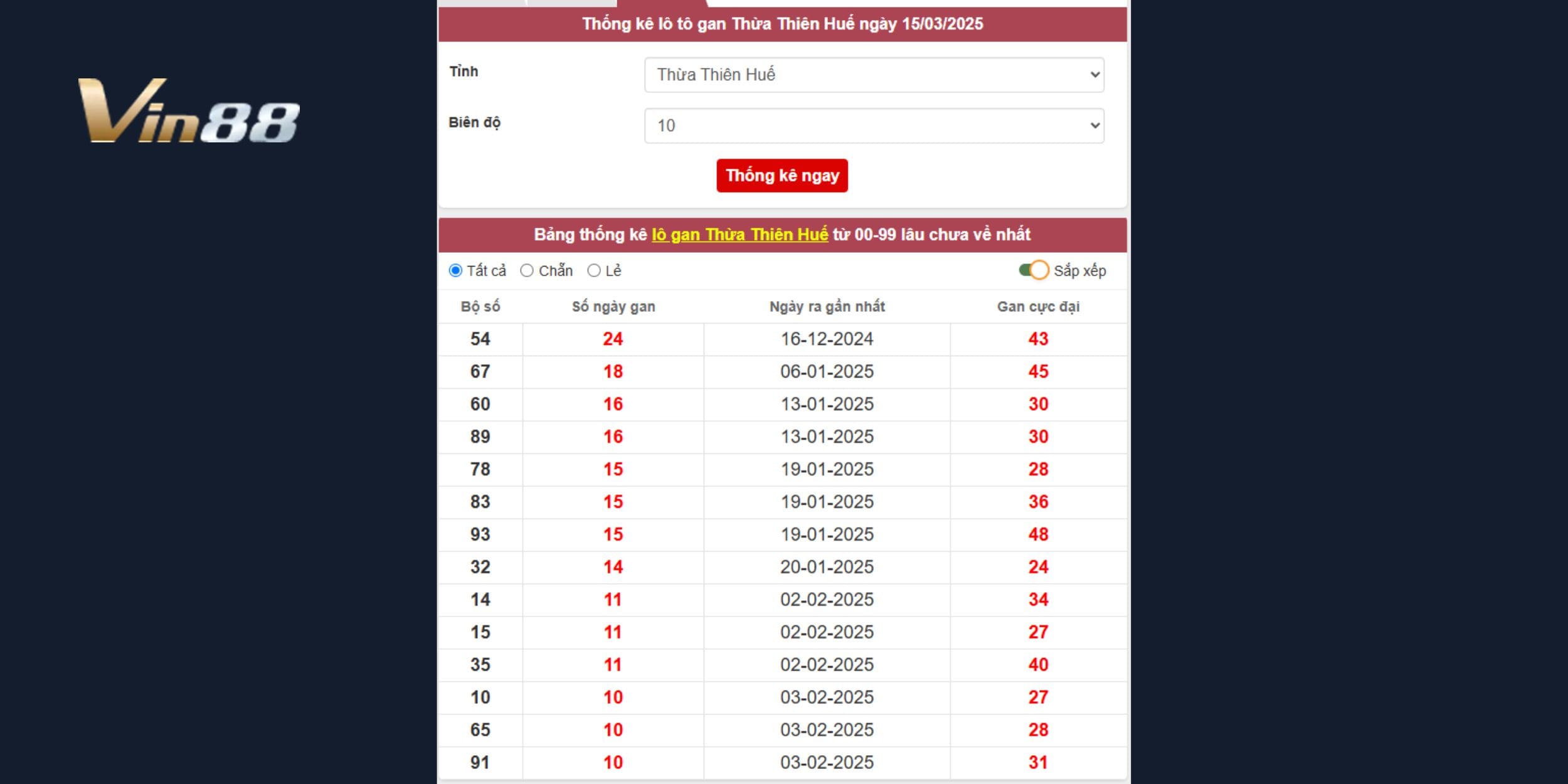Viewport: 1568px width, 784px height.
Task: Click number 14 in Bộ số column
Action: 480,600
